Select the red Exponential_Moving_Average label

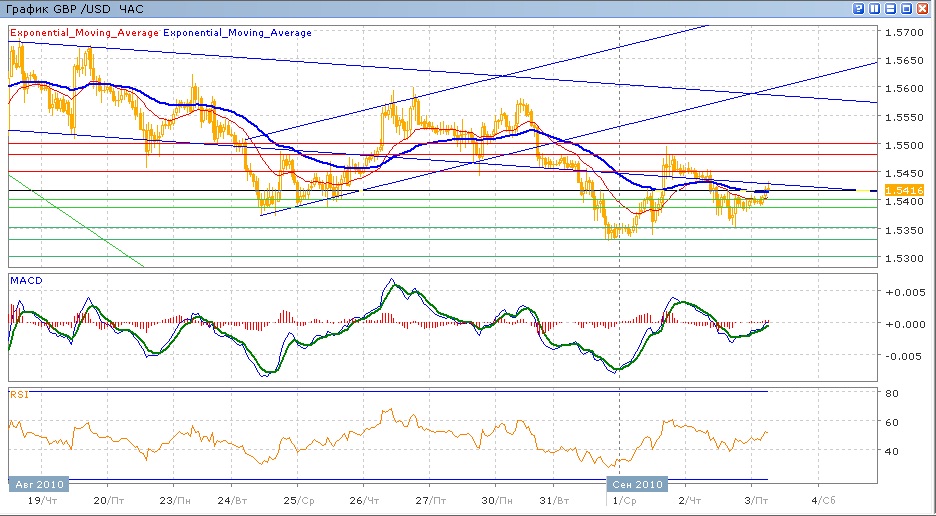(84, 33)
